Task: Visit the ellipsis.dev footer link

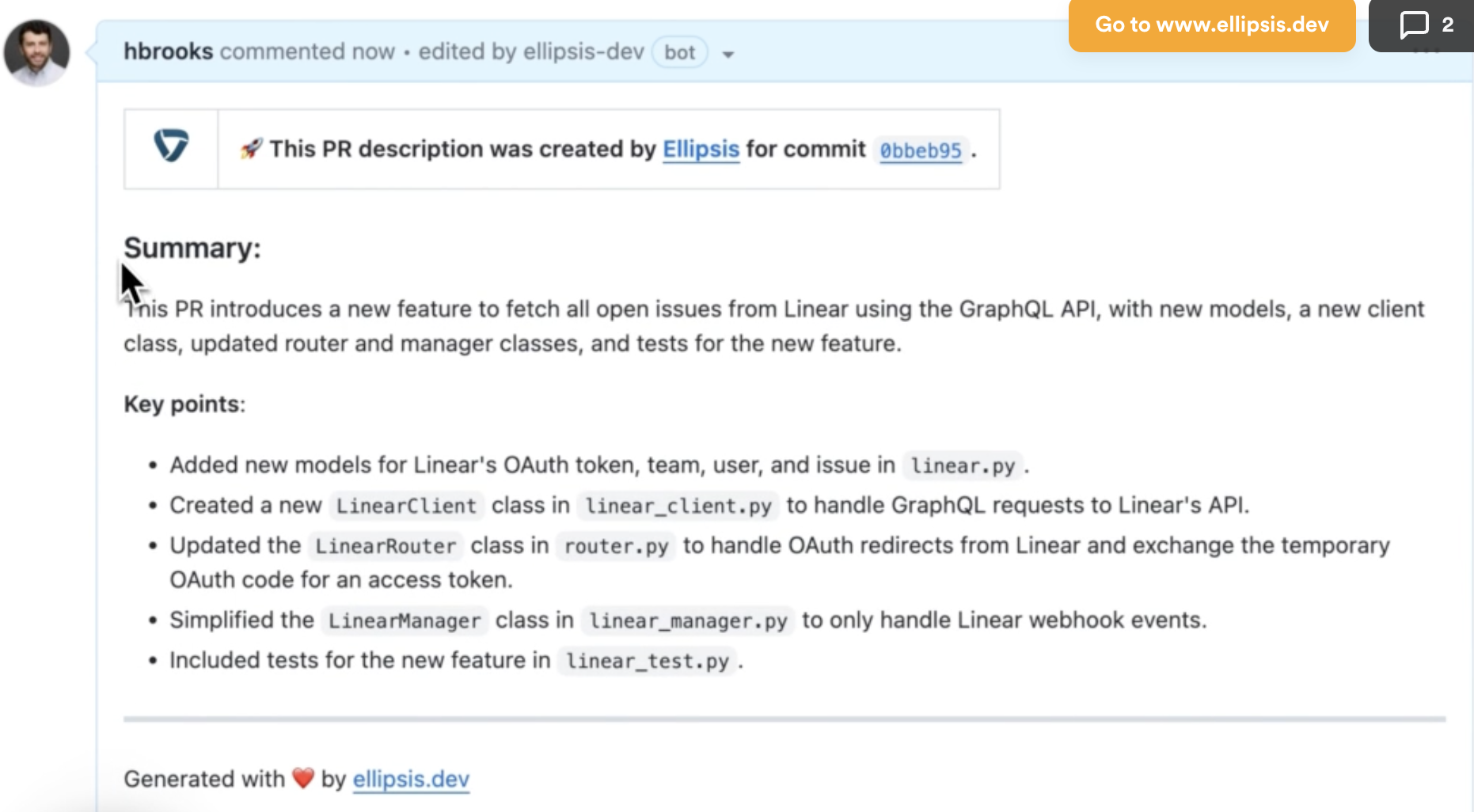Action: (411, 780)
